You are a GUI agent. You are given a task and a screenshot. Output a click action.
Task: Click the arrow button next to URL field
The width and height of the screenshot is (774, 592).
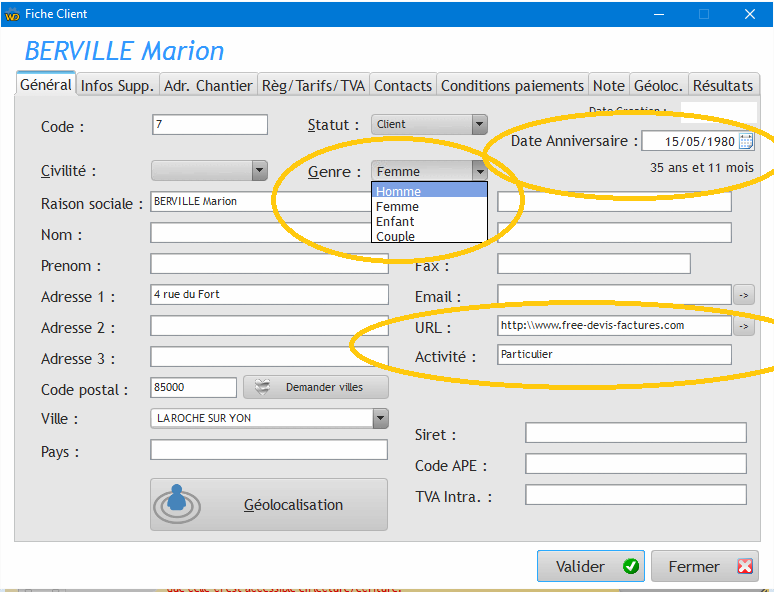[x=743, y=326]
